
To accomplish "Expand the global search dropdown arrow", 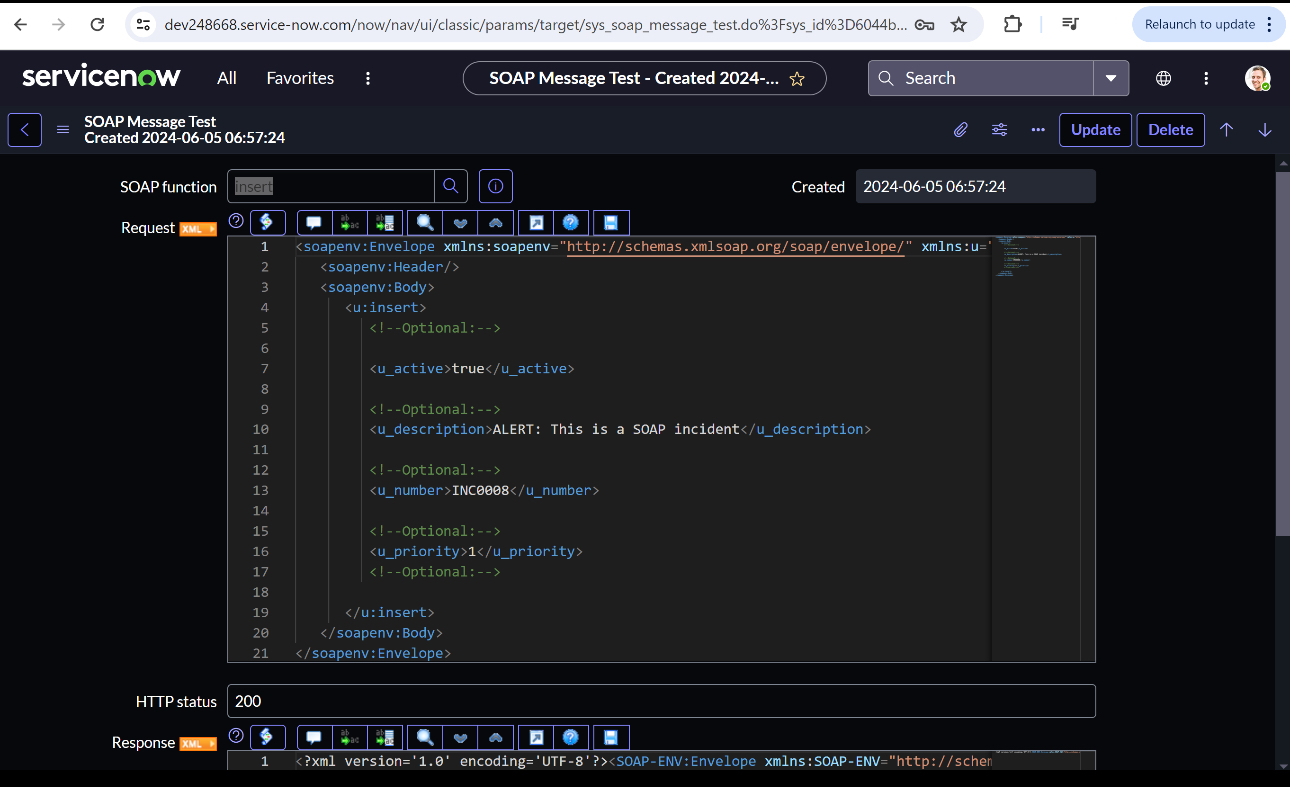I will 1111,78.
